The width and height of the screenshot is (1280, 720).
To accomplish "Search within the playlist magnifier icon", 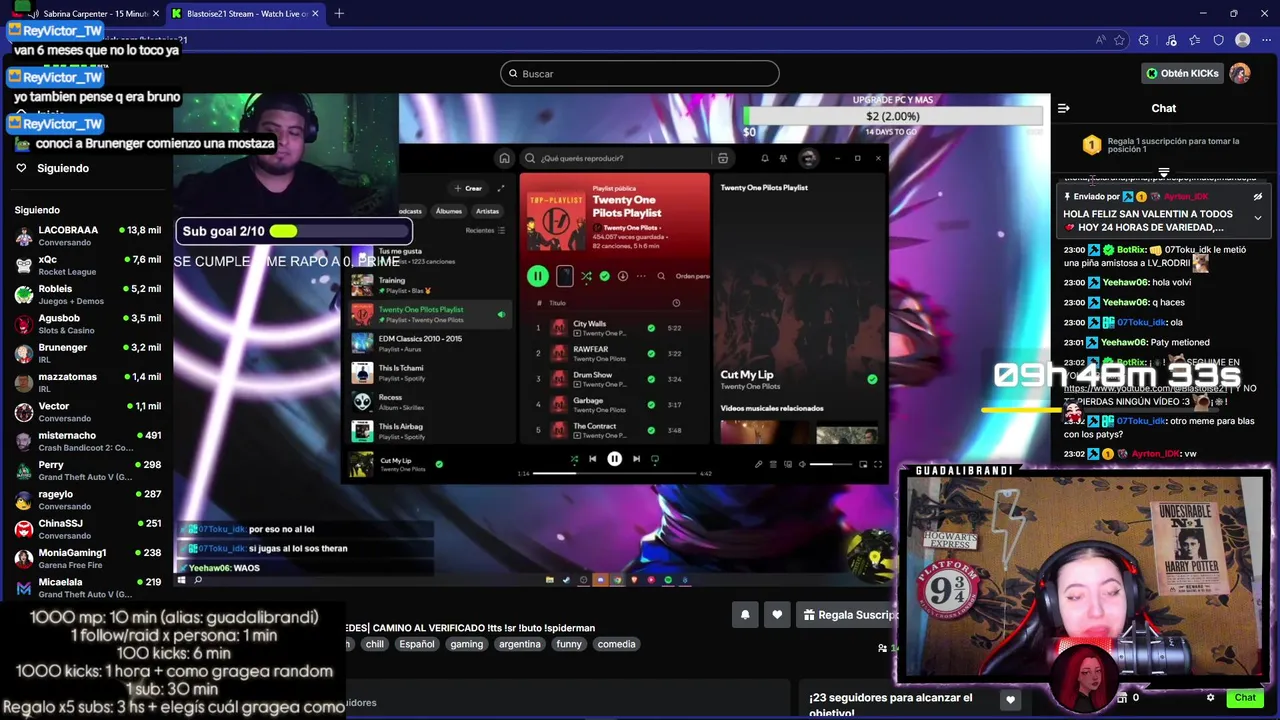I will click(661, 276).
